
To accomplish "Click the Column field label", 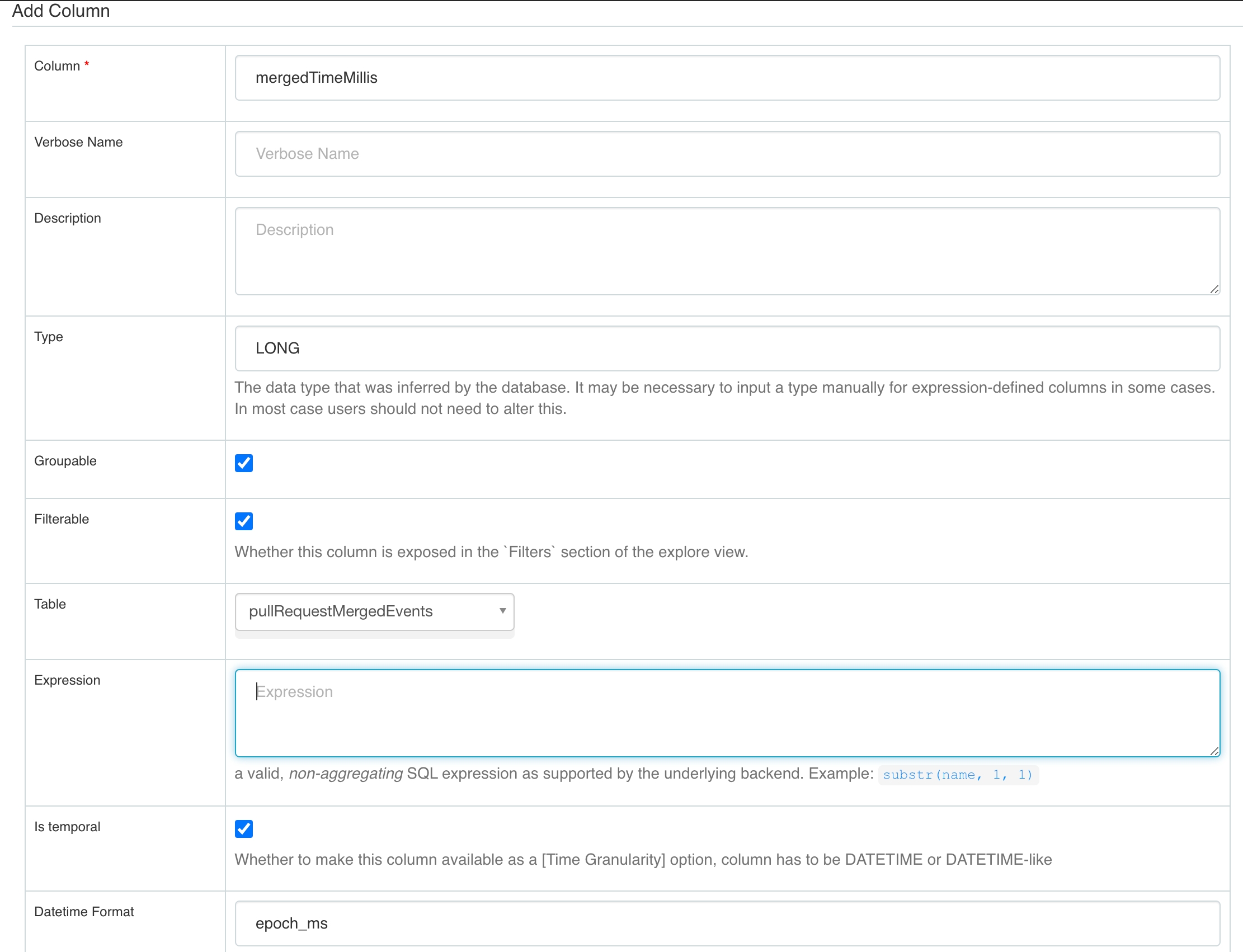I will click(57, 67).
